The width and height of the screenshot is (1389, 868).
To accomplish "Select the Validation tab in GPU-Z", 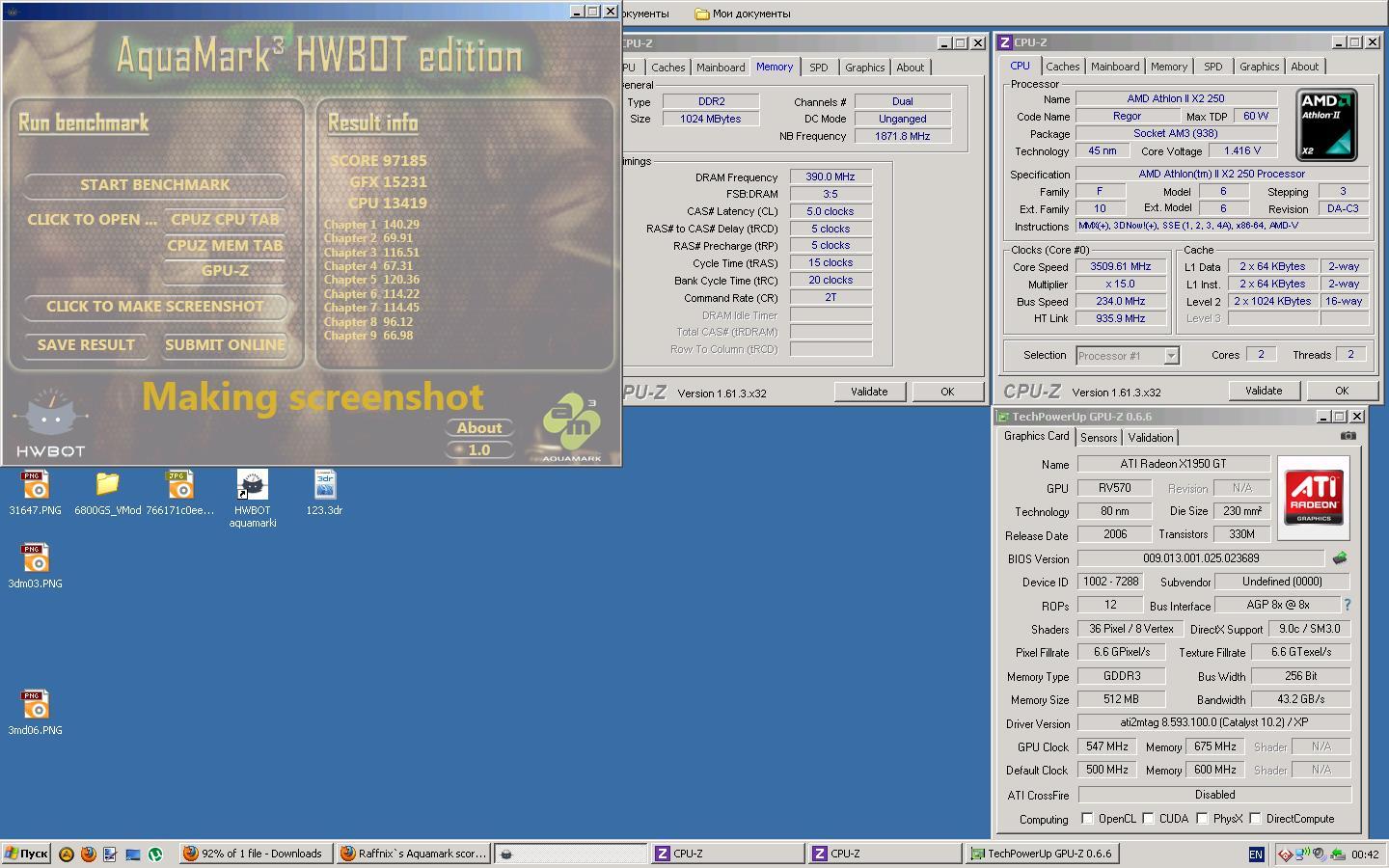I will click(x=1151, y=437).
